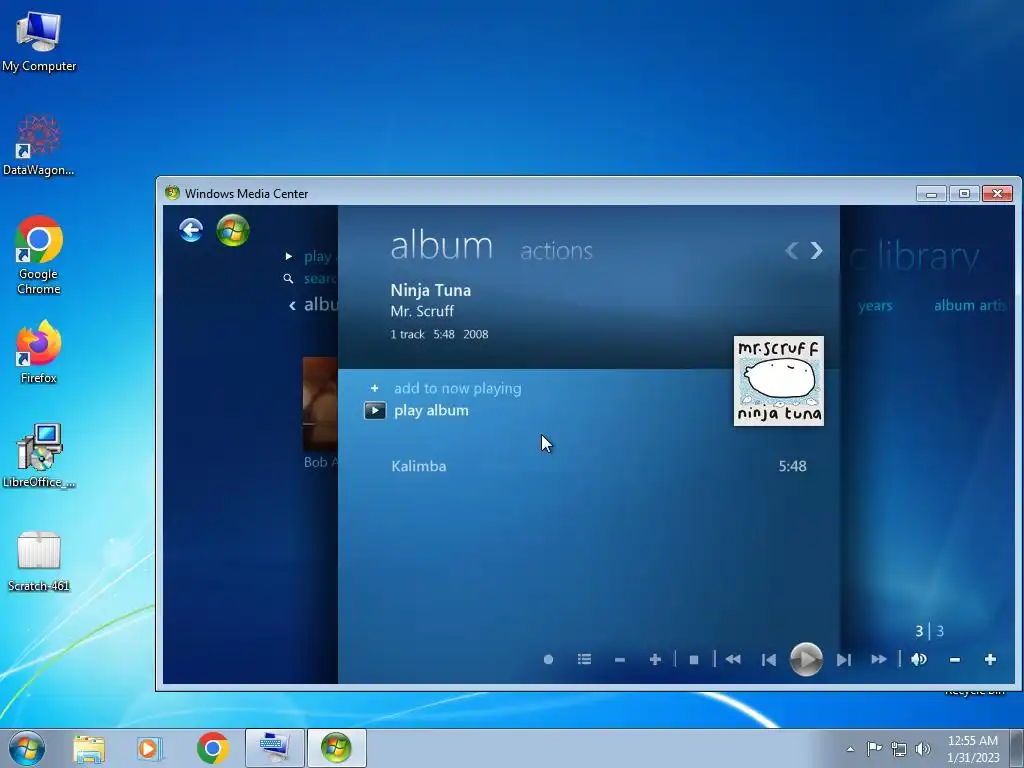This screenshot has height=768, width=1024.
Task: Click the search magnifier icon
Action: pyautogui.click(x=288, y=279)
